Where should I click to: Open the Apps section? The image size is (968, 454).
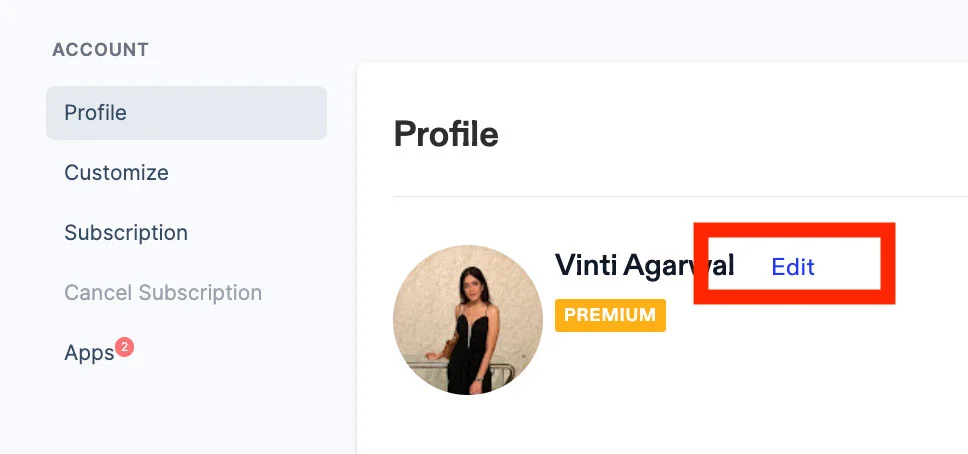click(89, 353)
